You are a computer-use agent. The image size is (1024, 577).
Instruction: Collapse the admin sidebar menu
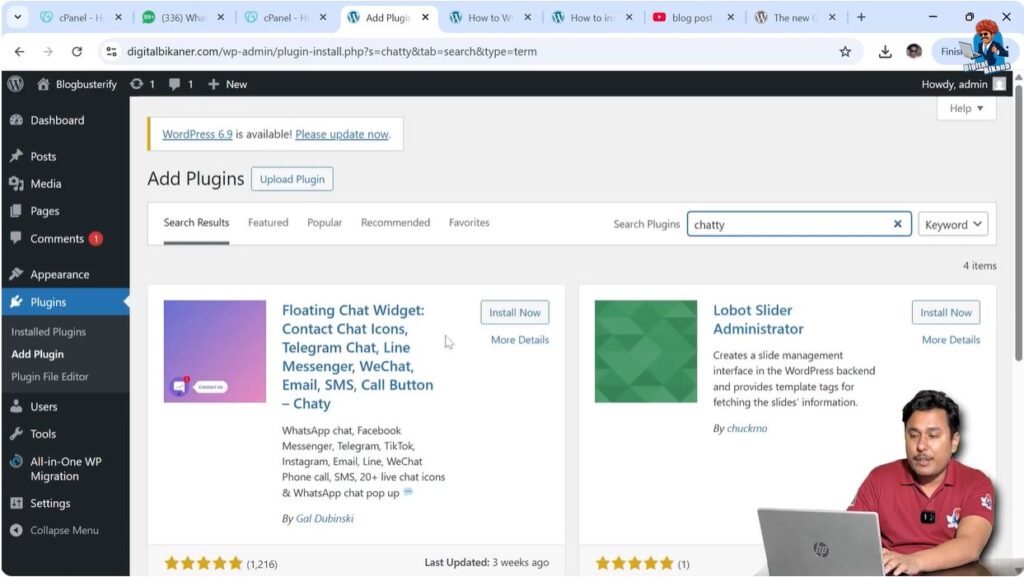coord(64,531)
